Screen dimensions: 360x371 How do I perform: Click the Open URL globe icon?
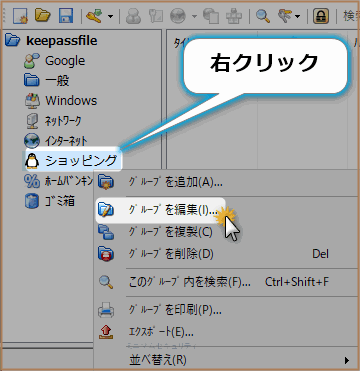[x=178, y=16]
